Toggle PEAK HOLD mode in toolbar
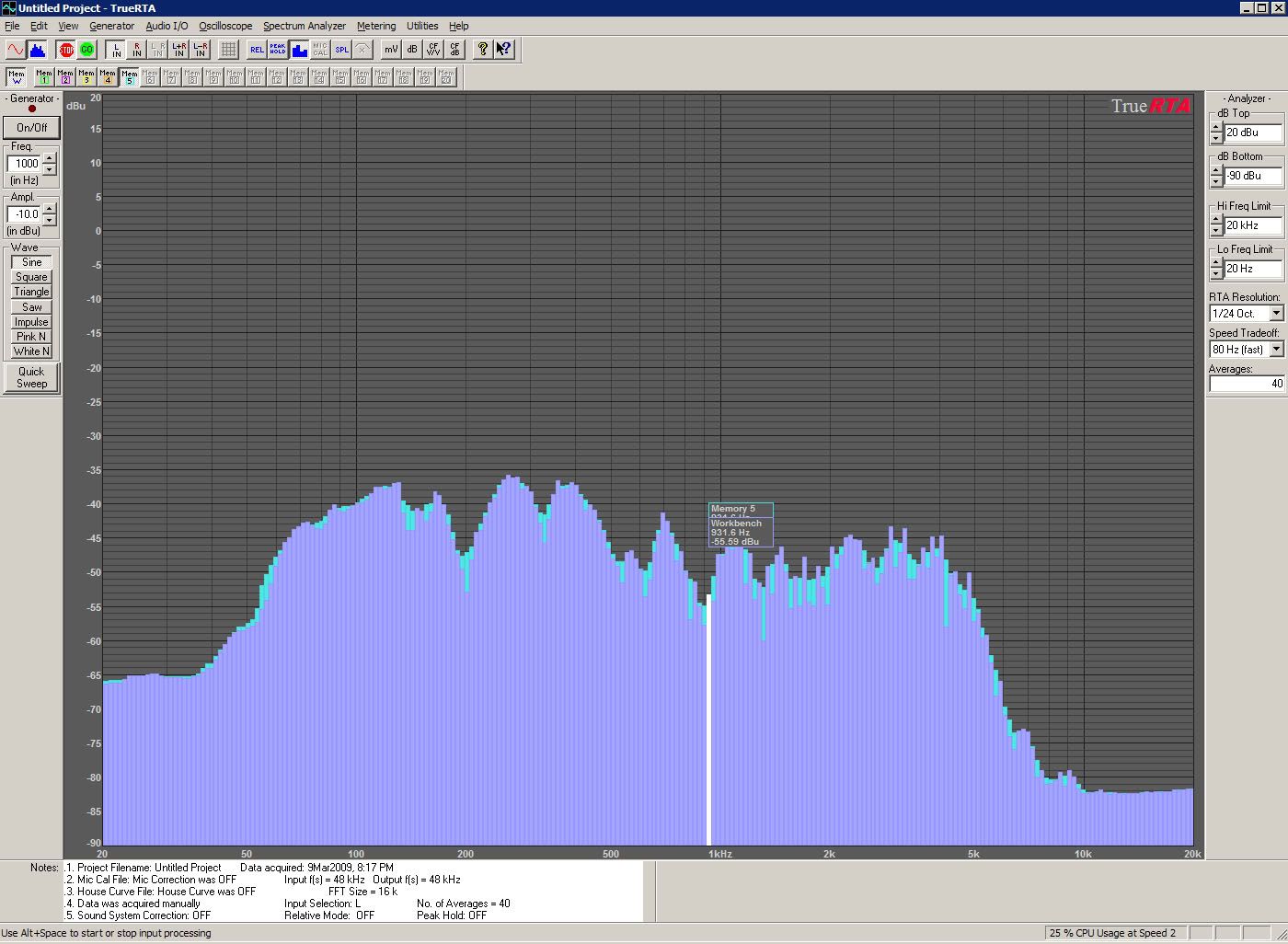The image size is (1288, 944). [x=278, y=50]
